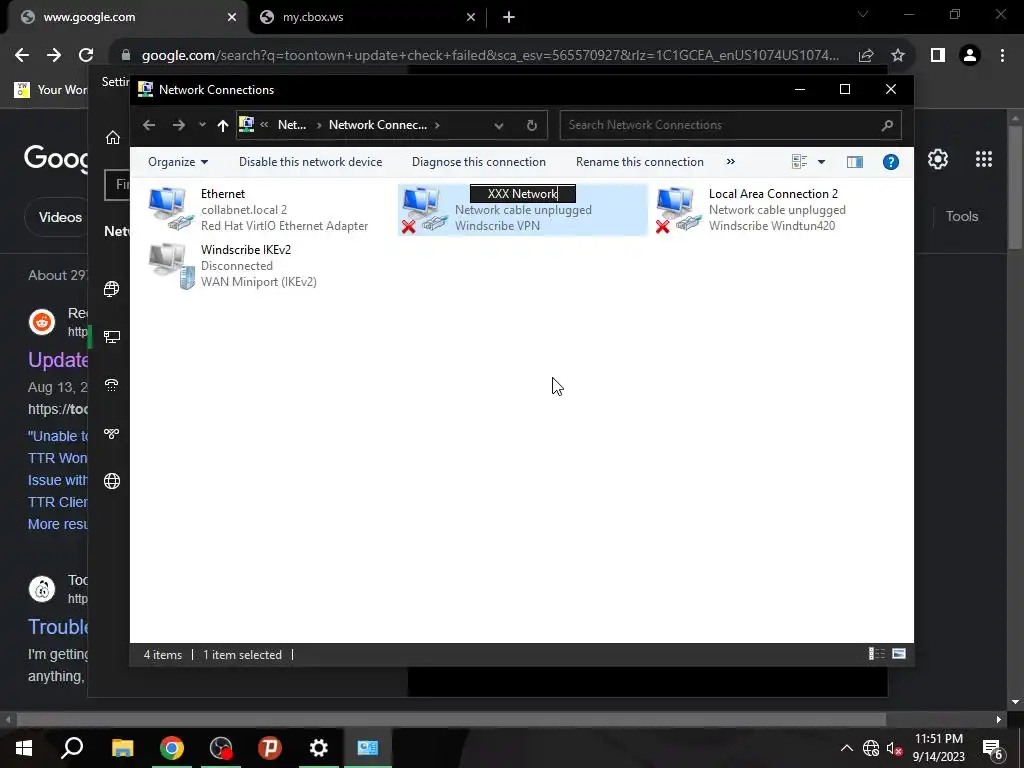
Task: Open Settings home icon in sidebar
Action: pos(112,137)
